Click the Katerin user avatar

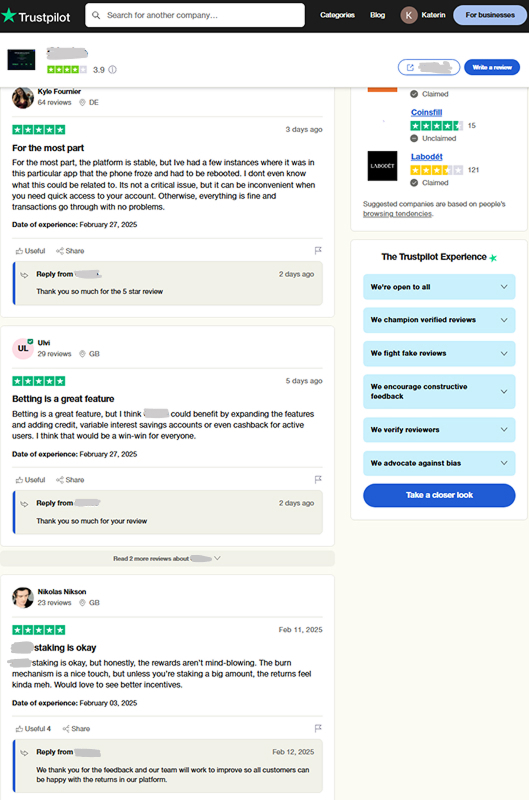(x=409, y=15)
